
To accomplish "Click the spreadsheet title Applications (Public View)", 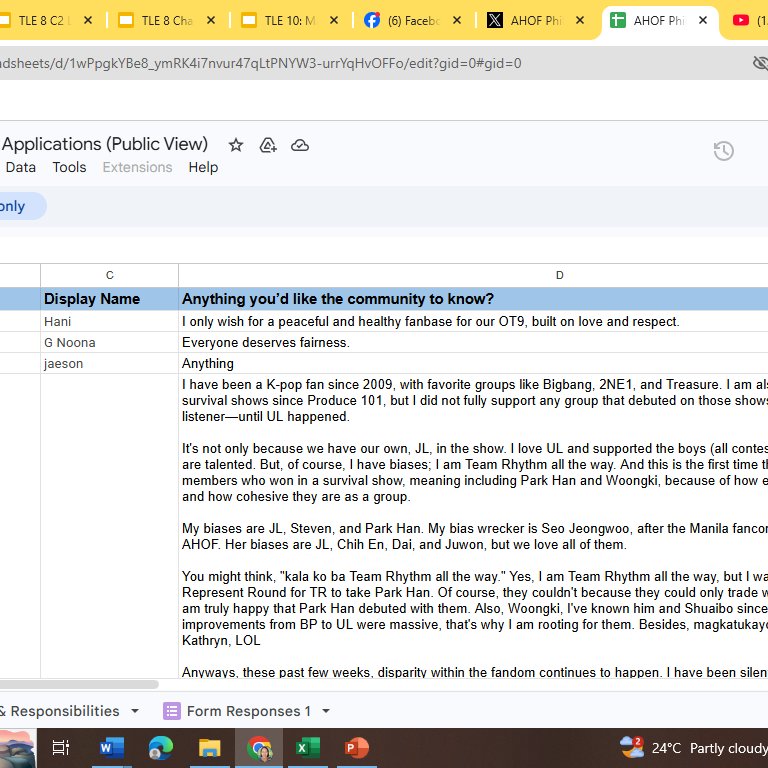I will tap(105, 144).
